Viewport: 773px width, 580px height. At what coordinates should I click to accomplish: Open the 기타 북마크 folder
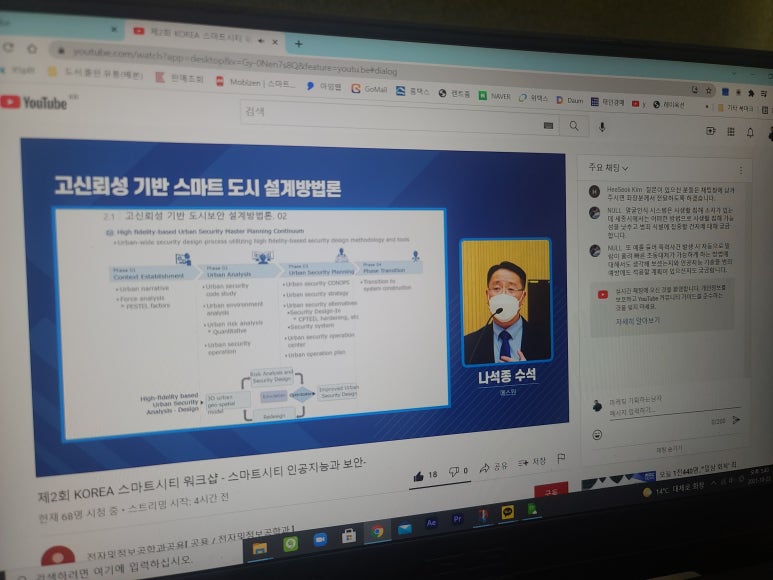coord(735,107)
